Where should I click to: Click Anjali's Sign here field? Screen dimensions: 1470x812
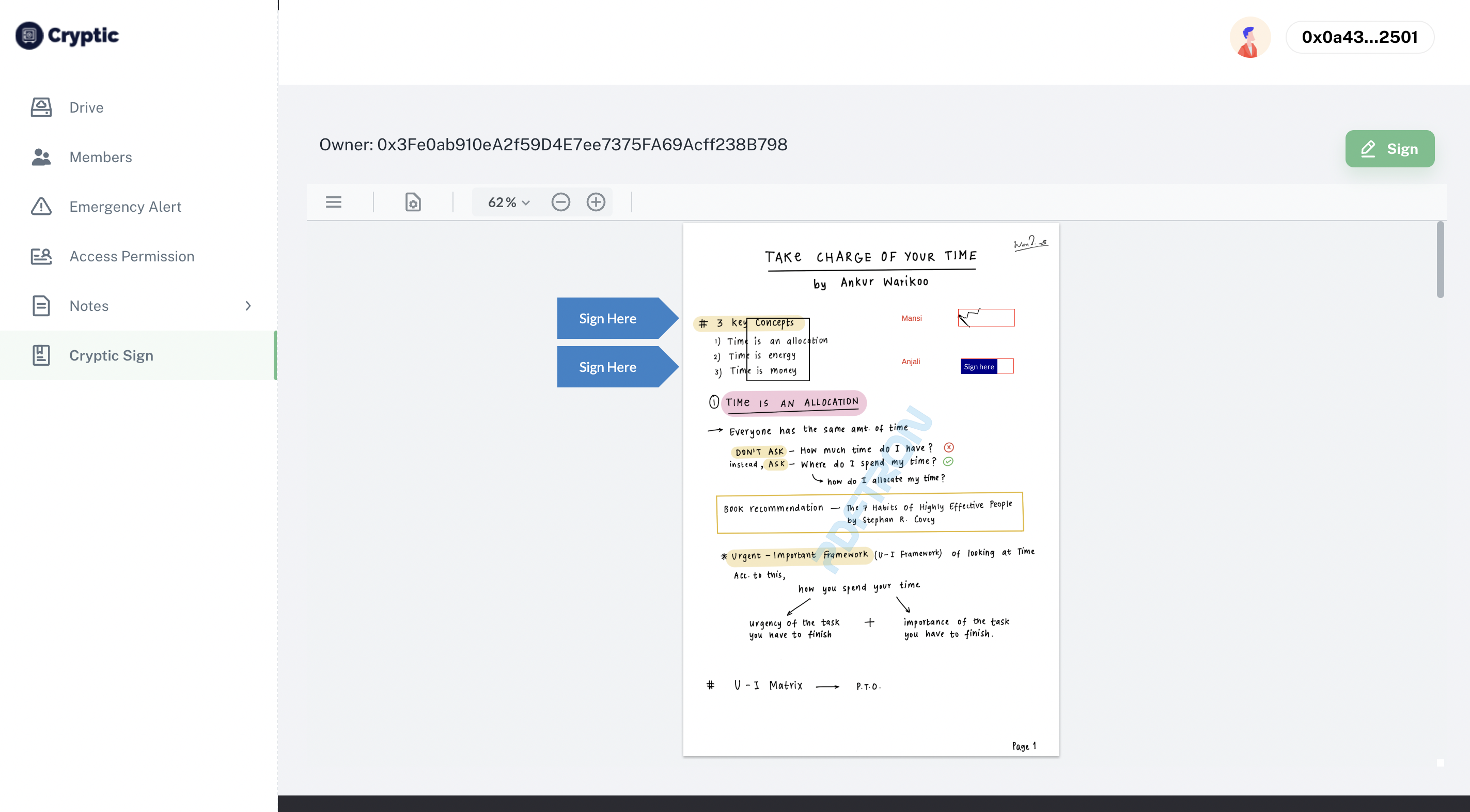coord(979,366)
